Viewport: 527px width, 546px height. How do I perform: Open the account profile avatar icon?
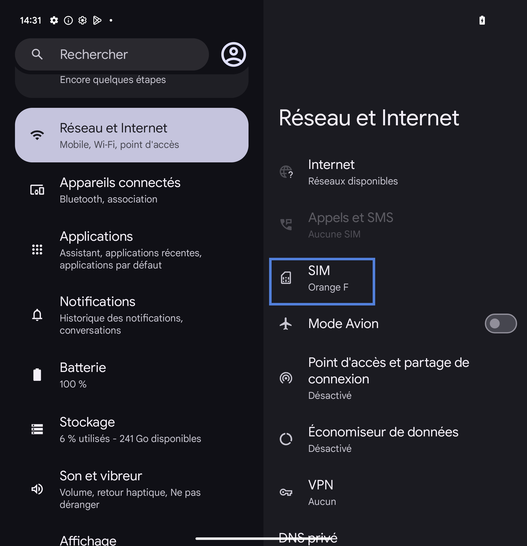[233, 54]
